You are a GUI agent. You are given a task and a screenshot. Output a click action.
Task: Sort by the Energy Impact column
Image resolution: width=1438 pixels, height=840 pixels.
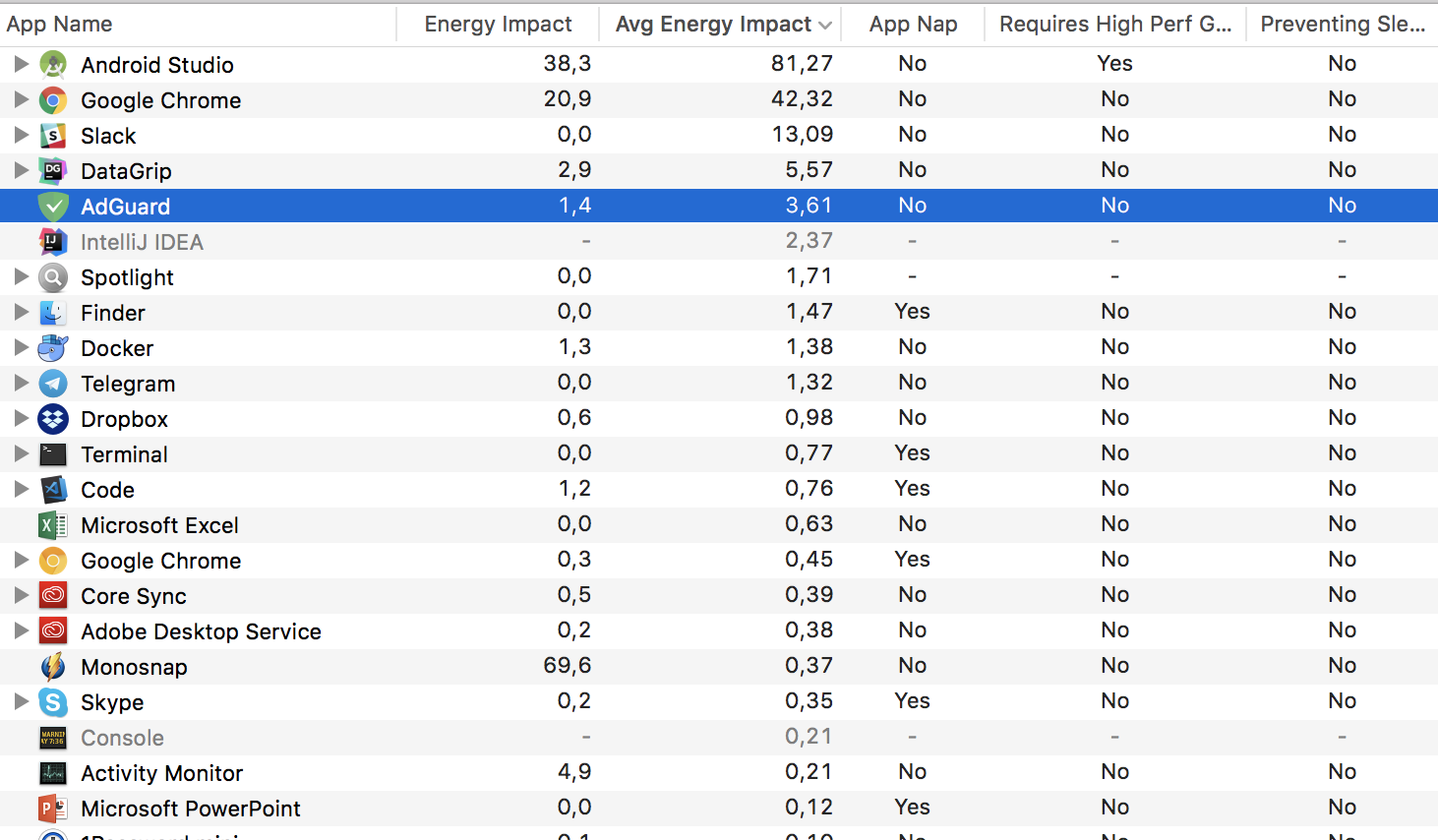point(498,25)
